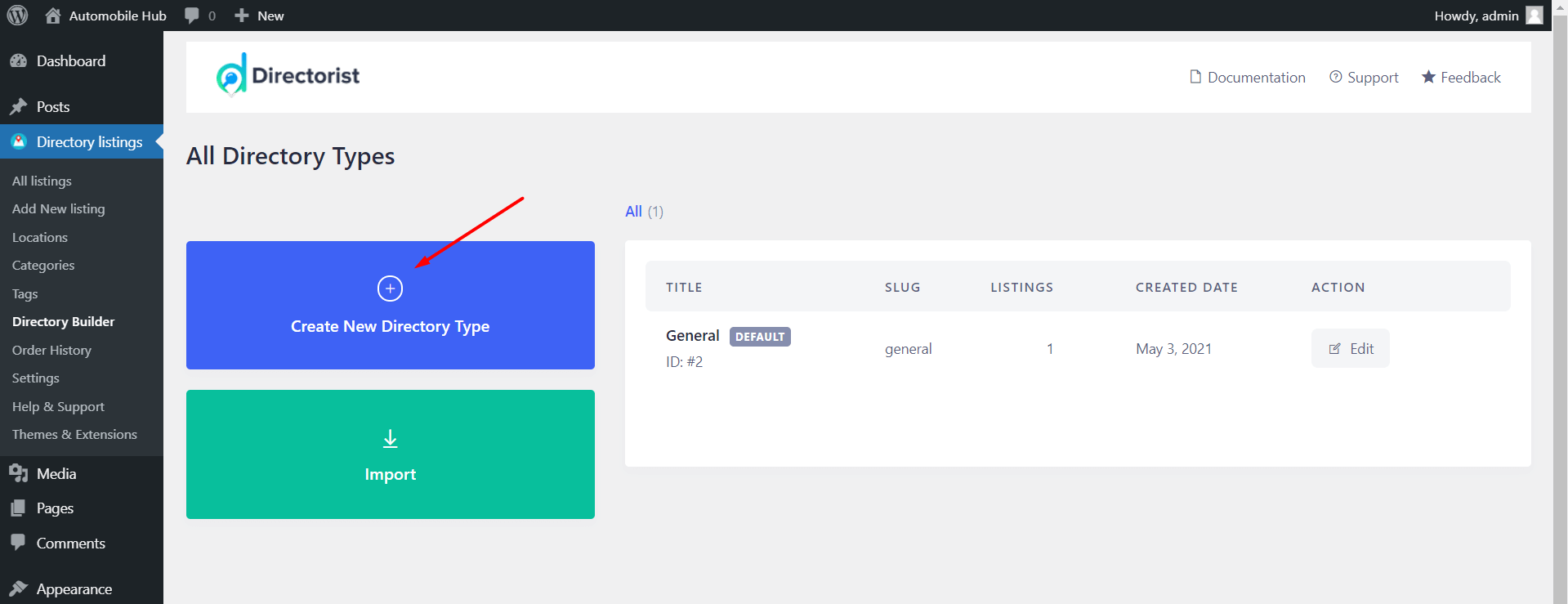The height and width of the screenshot is (604, 1568).
Task: Click the CREATED DATE column header
Action: click(1186, 288)
